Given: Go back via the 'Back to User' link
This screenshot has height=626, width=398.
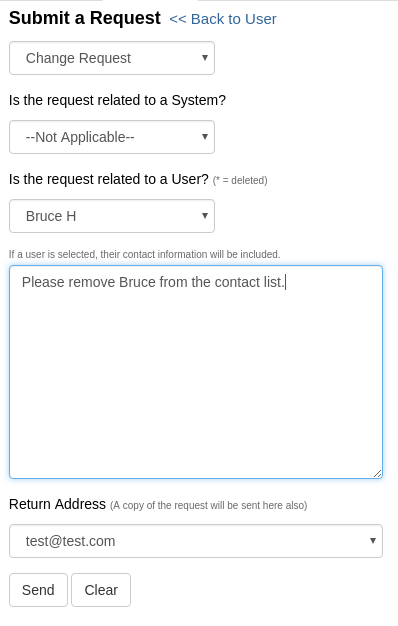Looking at the screenshot, I should pos(223,19).
